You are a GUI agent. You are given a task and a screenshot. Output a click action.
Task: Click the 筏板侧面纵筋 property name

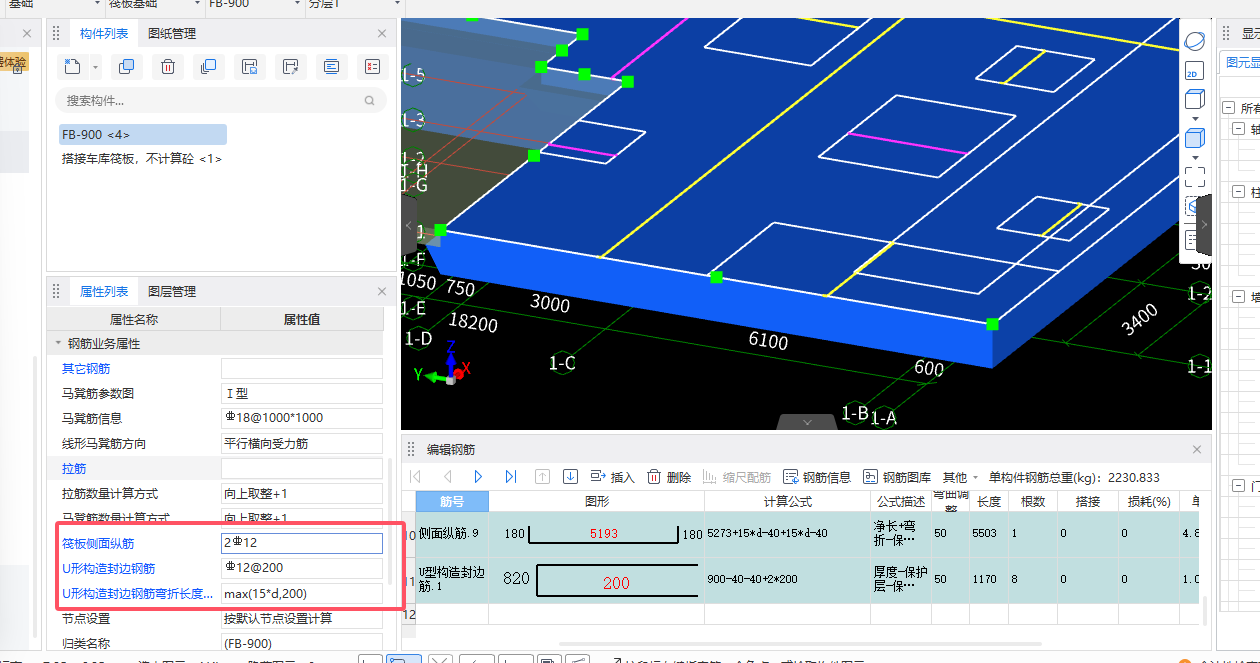98,544
